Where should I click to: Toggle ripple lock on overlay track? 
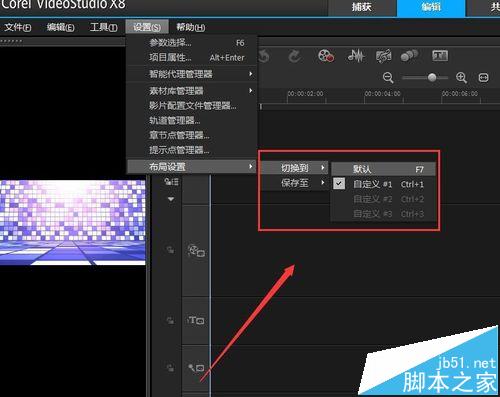pyautogui.click(x=170, y=250)
